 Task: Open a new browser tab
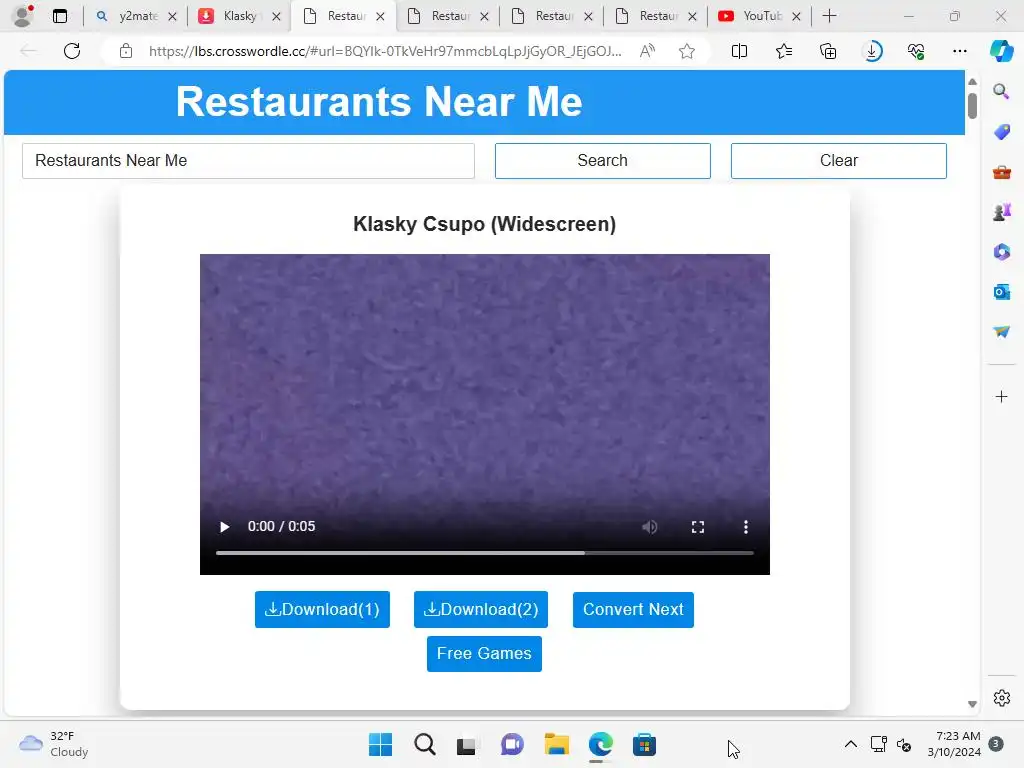coord(829,16)
